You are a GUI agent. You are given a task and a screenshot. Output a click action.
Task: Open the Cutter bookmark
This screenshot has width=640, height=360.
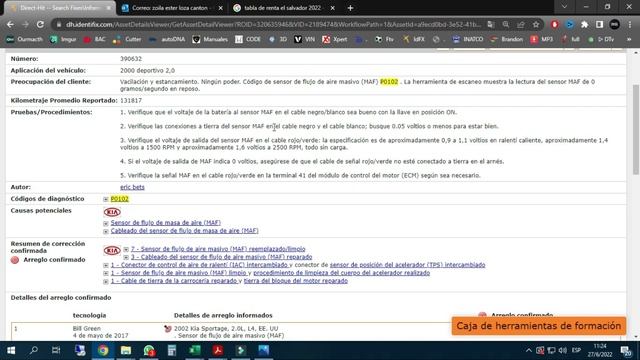127,39
